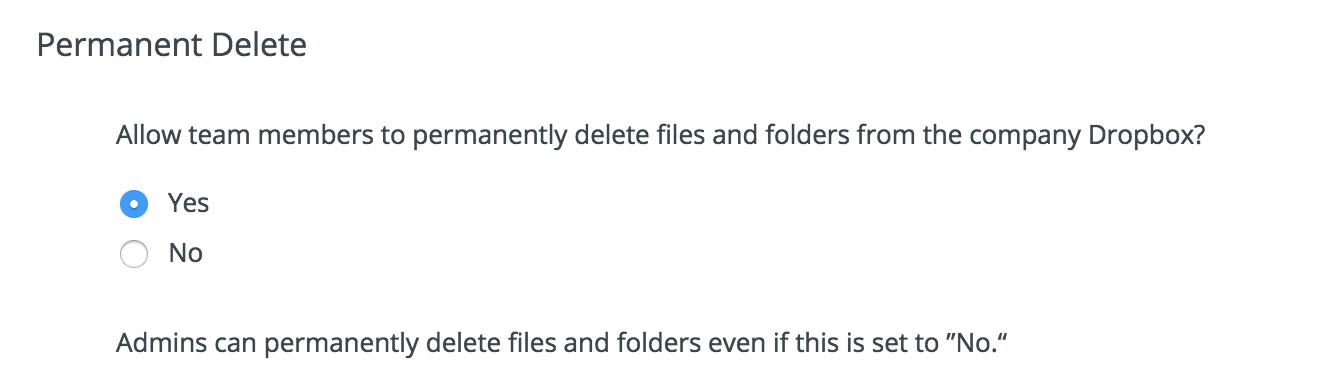The image size is (1328, 388).
Task: Click the word "Dropbox" in the question
Action: 1138,136
